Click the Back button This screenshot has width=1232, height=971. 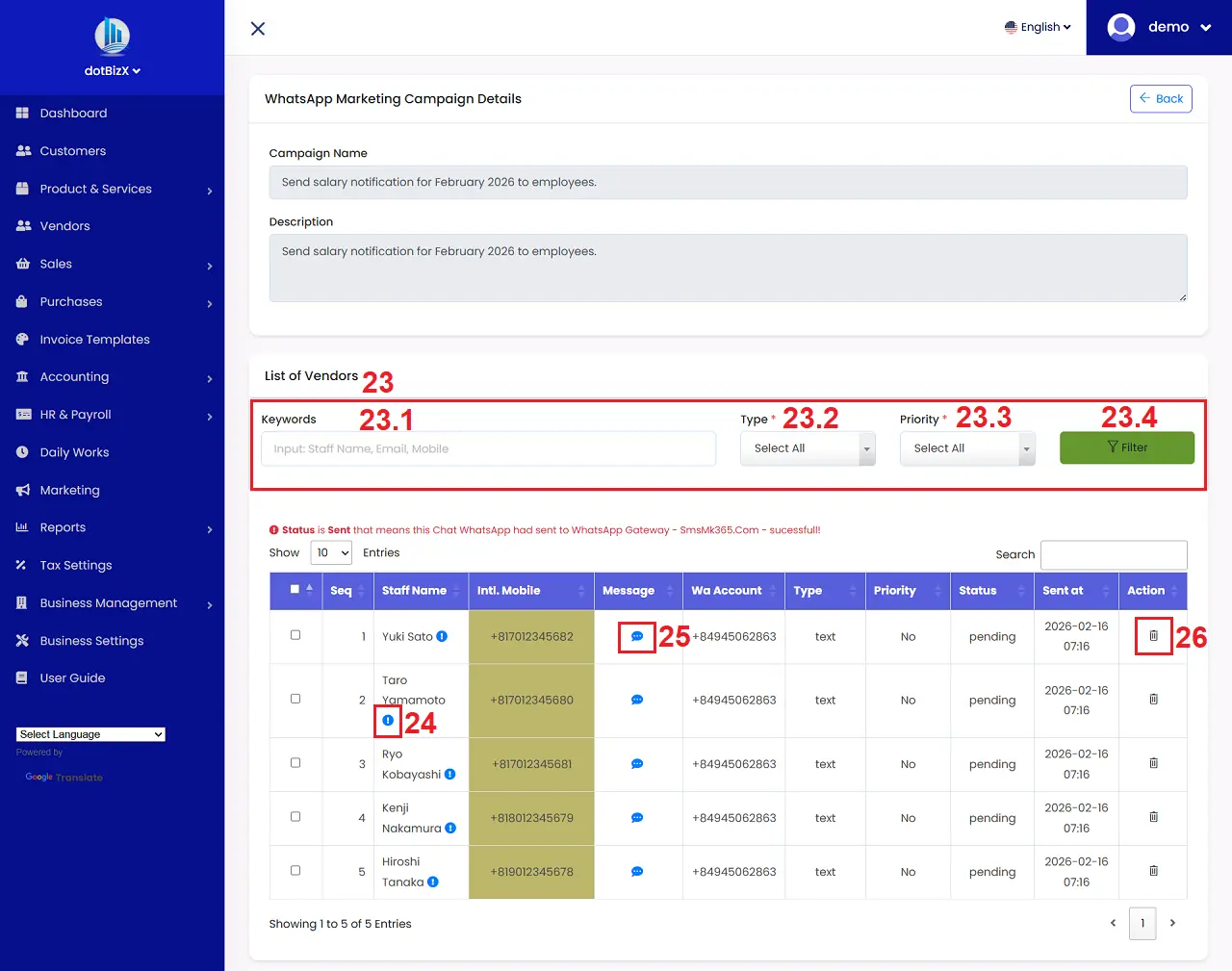(1160, 98)
